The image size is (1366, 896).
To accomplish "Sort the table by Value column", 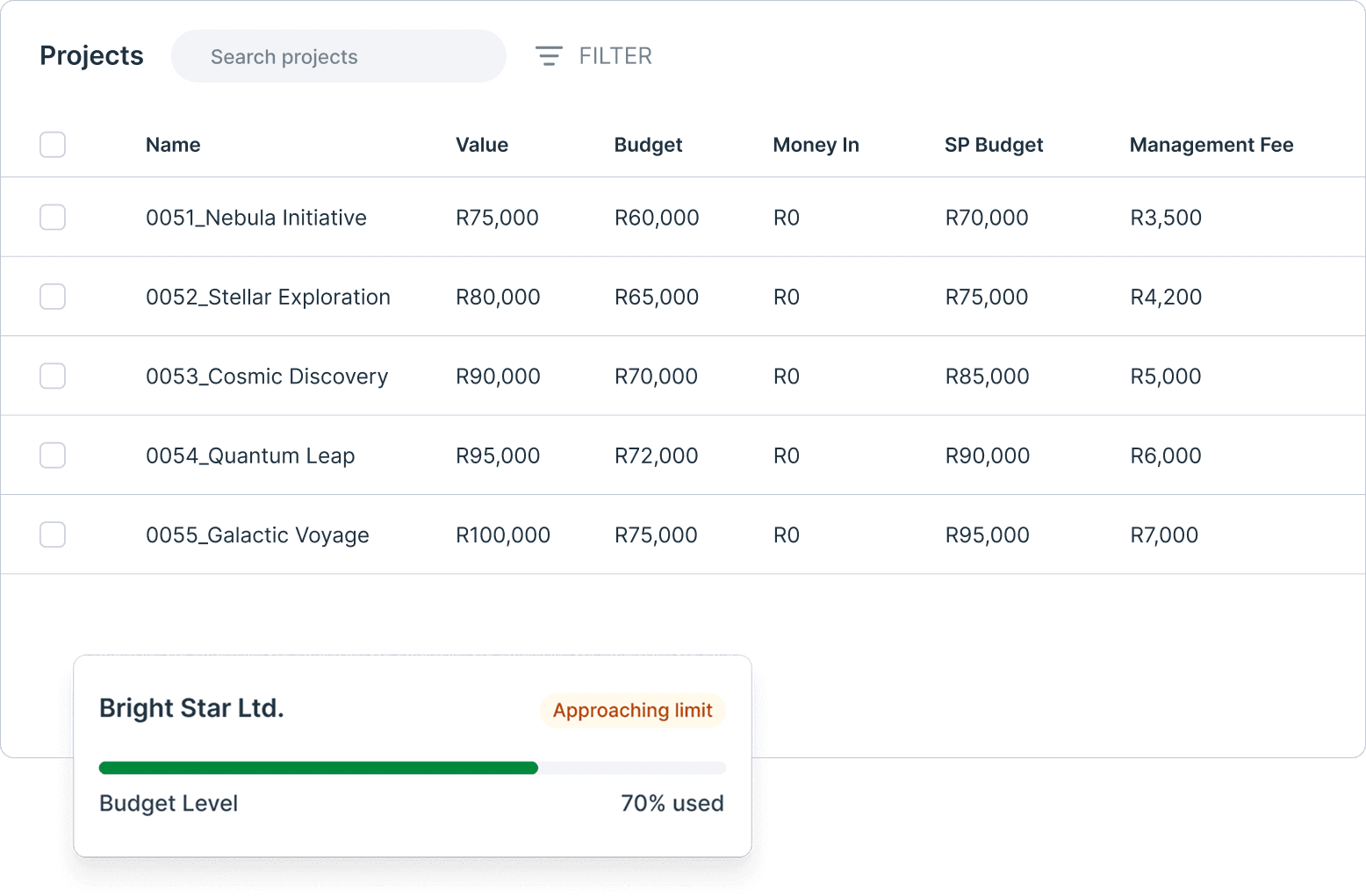I will point(482,145).
